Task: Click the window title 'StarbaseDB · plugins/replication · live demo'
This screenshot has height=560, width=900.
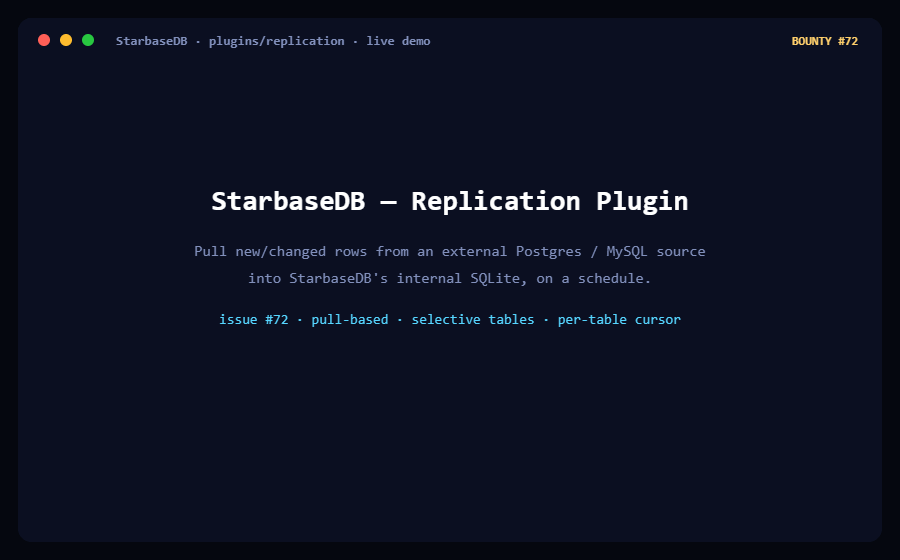Action: click(273, 41)
